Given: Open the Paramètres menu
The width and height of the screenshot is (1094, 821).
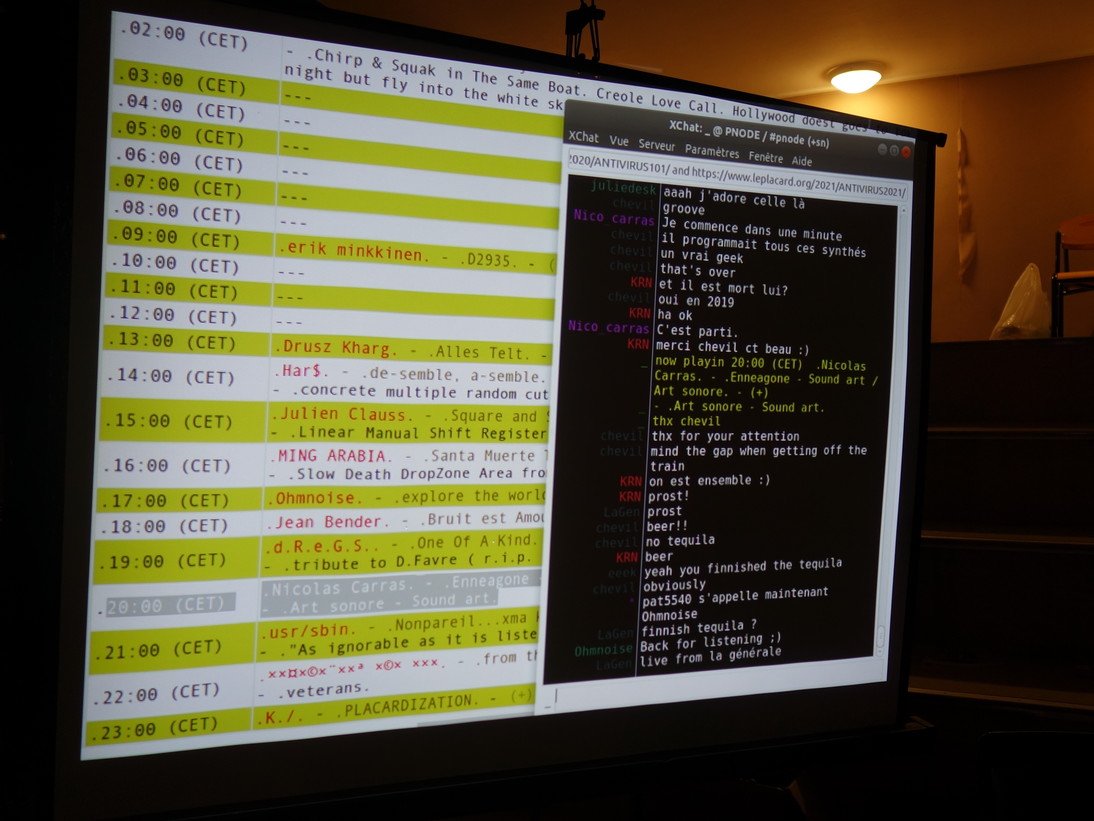Looking at the screenshot, I should [x=711, y=152].
